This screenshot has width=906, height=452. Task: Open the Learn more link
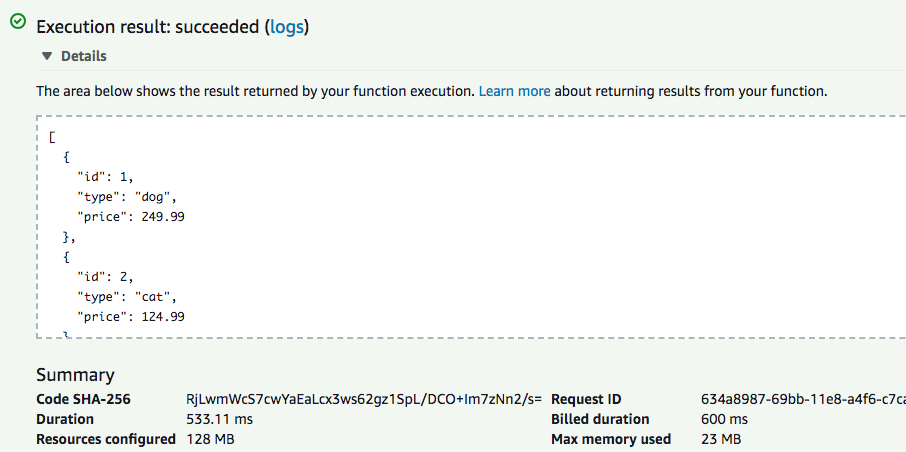[x=514, y=91]
